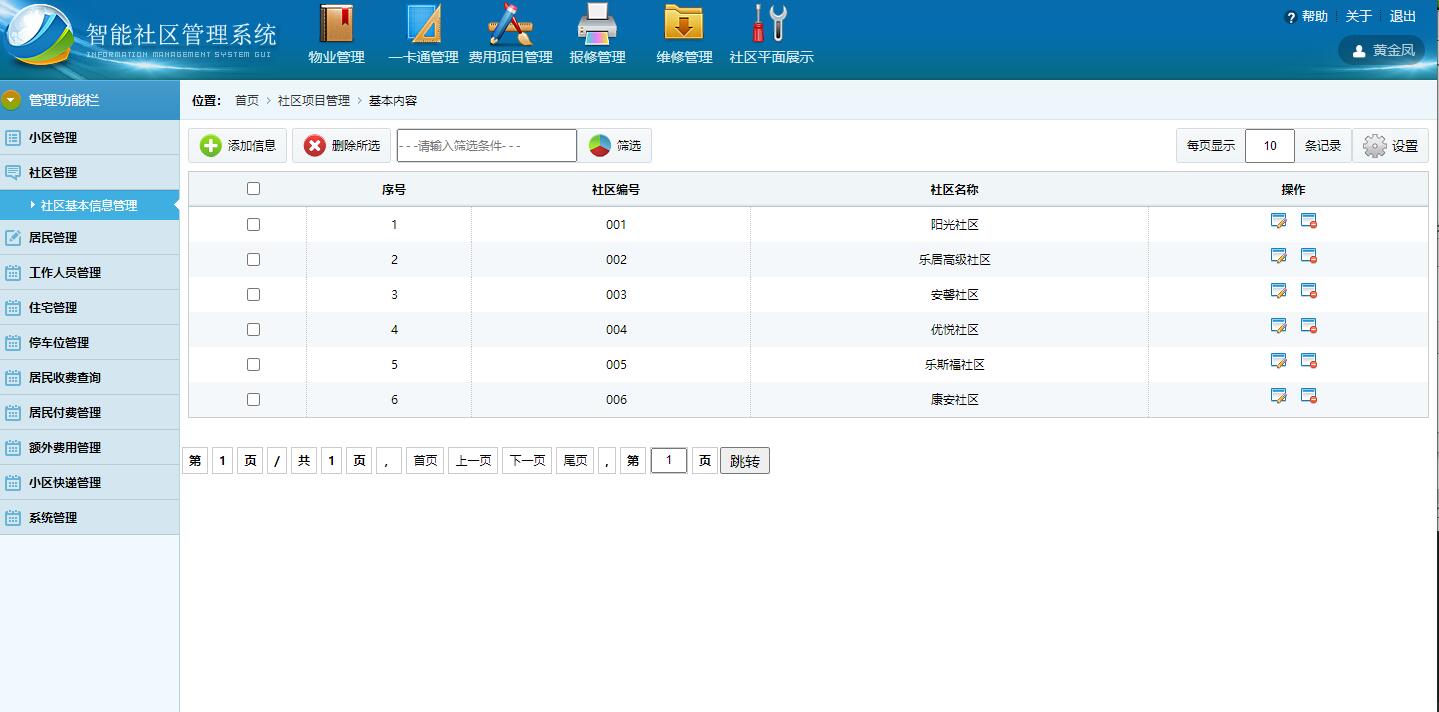The image size is (1439, 712).
Task: Click the edit icon for 阳光社区
Action: (x=1278, y=221)
